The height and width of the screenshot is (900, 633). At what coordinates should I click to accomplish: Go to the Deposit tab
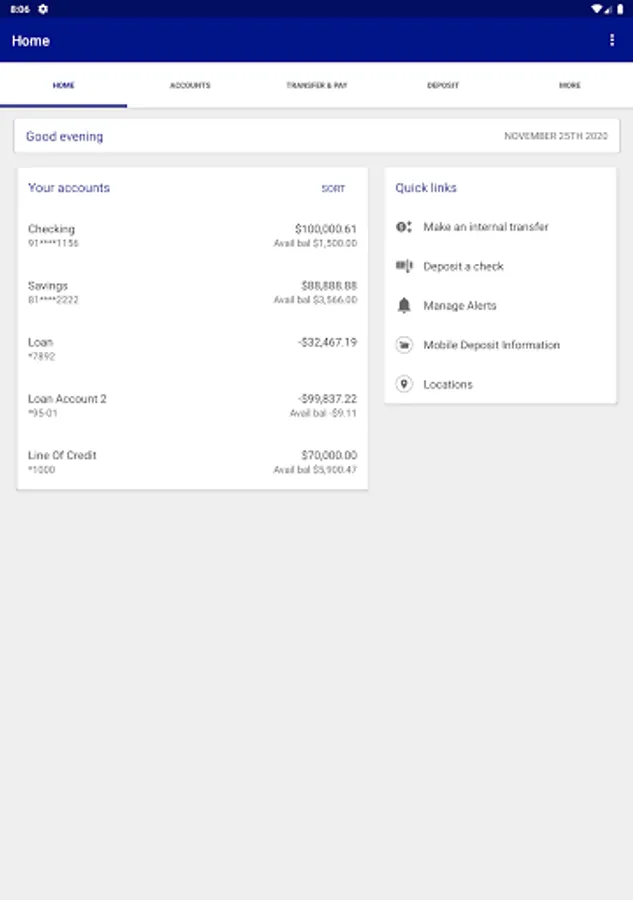click(443, 86)
